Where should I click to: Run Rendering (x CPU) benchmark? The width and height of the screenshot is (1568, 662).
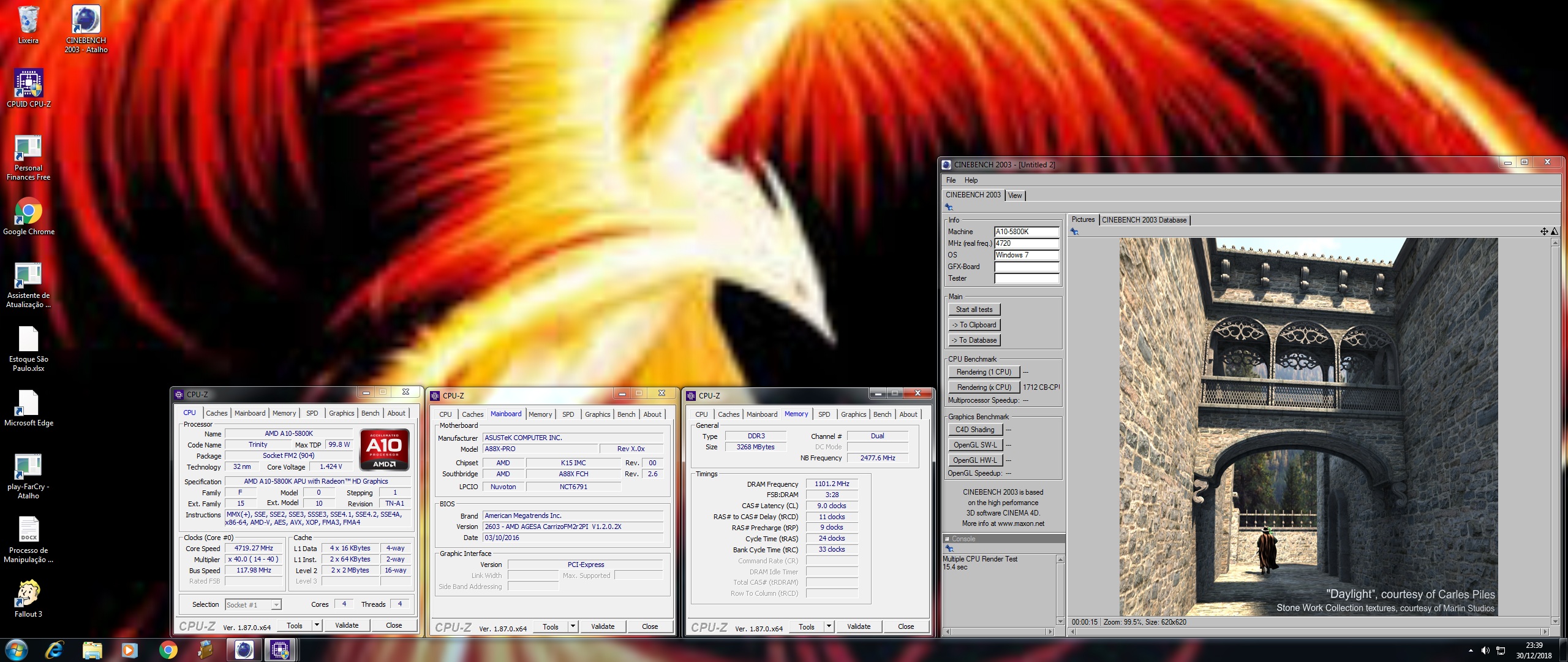pos(984,387)
